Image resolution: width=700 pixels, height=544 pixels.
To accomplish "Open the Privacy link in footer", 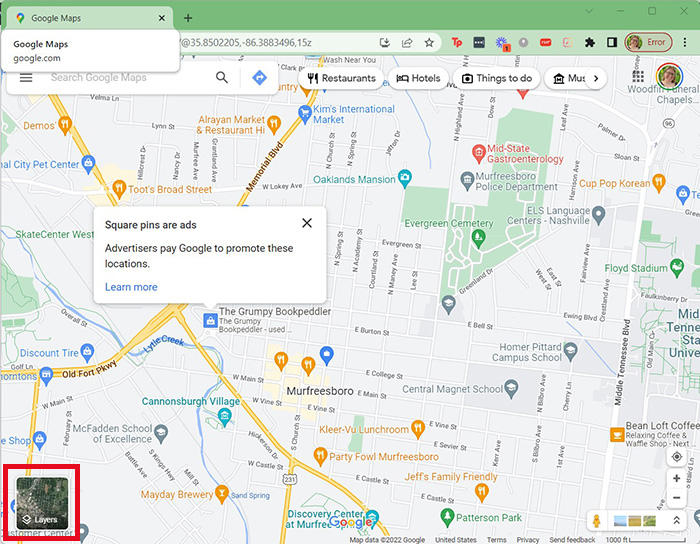I will [x=527, y=540].
